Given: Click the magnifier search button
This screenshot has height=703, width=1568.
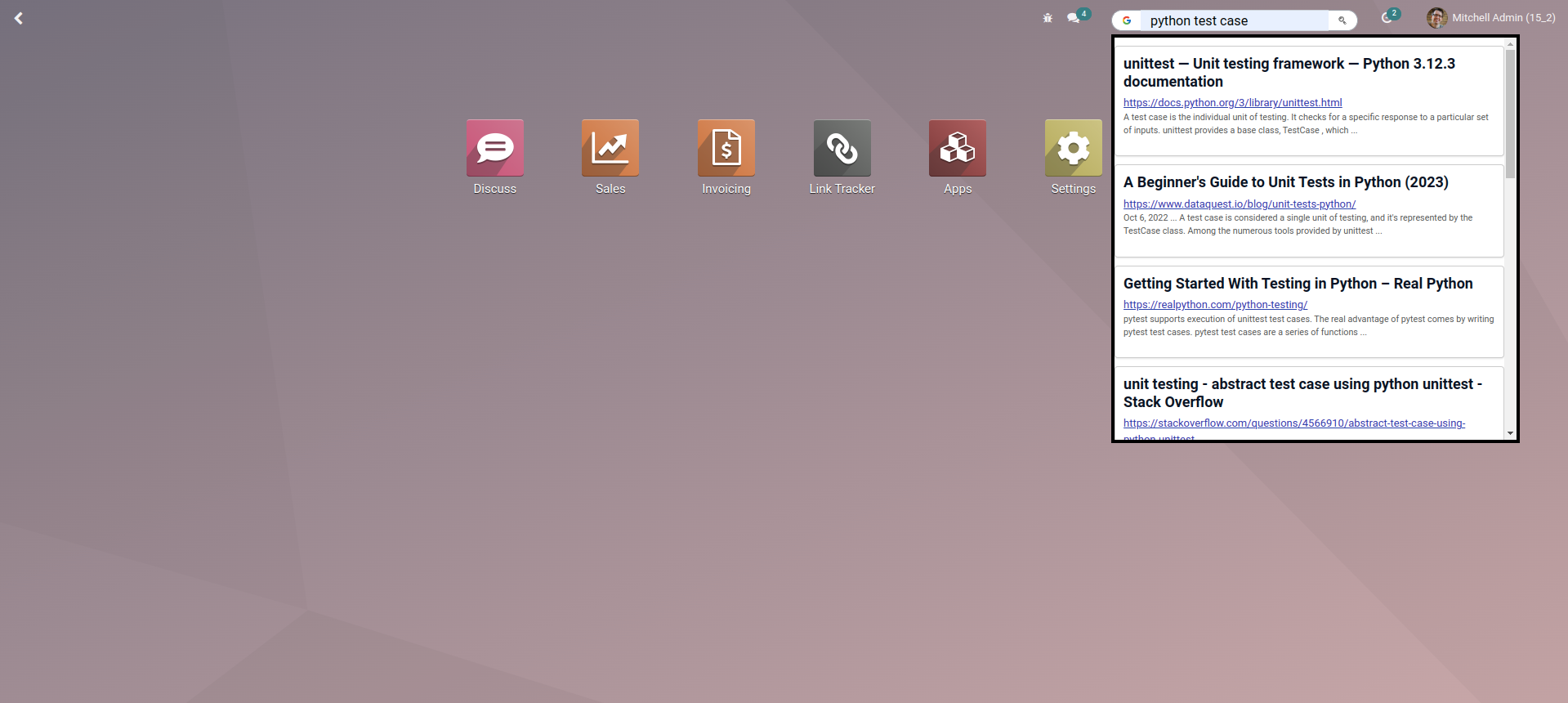Looking at the screenshot, I should (x=1342, y=20).
